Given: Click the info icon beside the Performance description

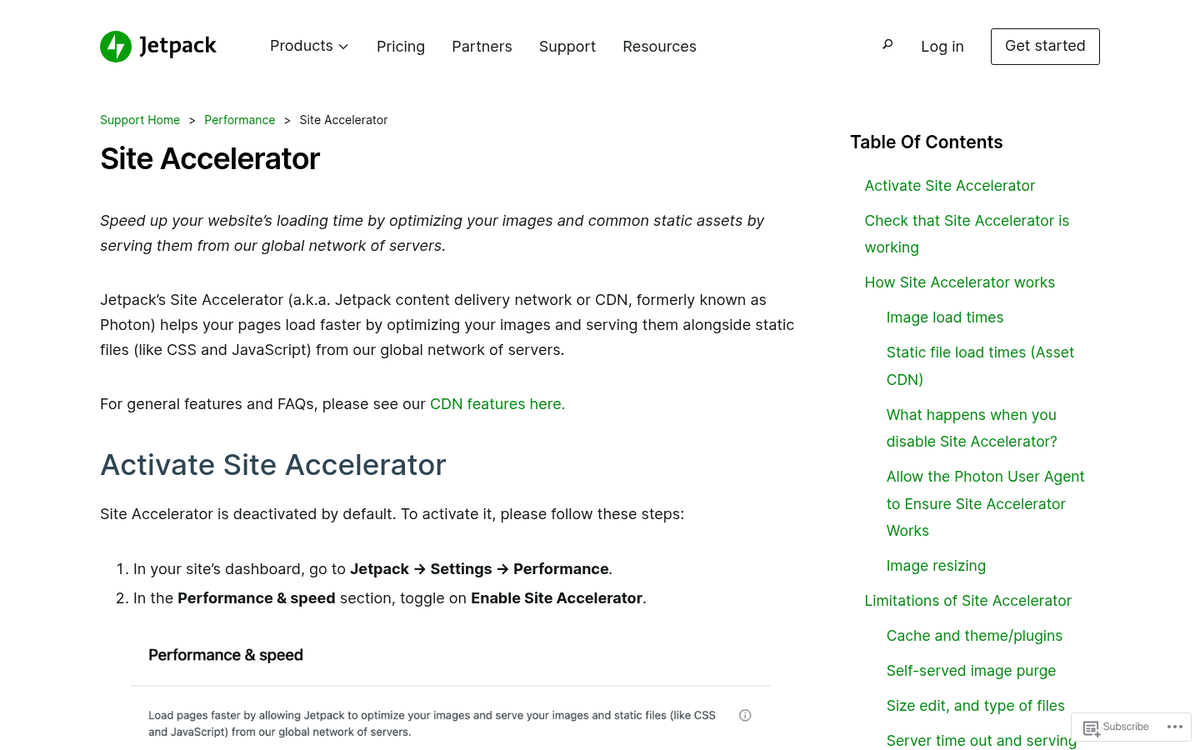Looking at the screenshot, I should [x=745, y=715].
